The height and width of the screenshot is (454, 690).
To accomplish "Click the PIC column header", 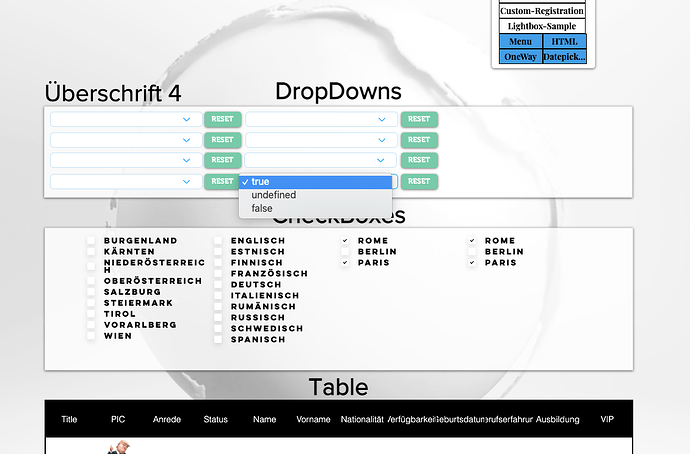I will (118, 419).
